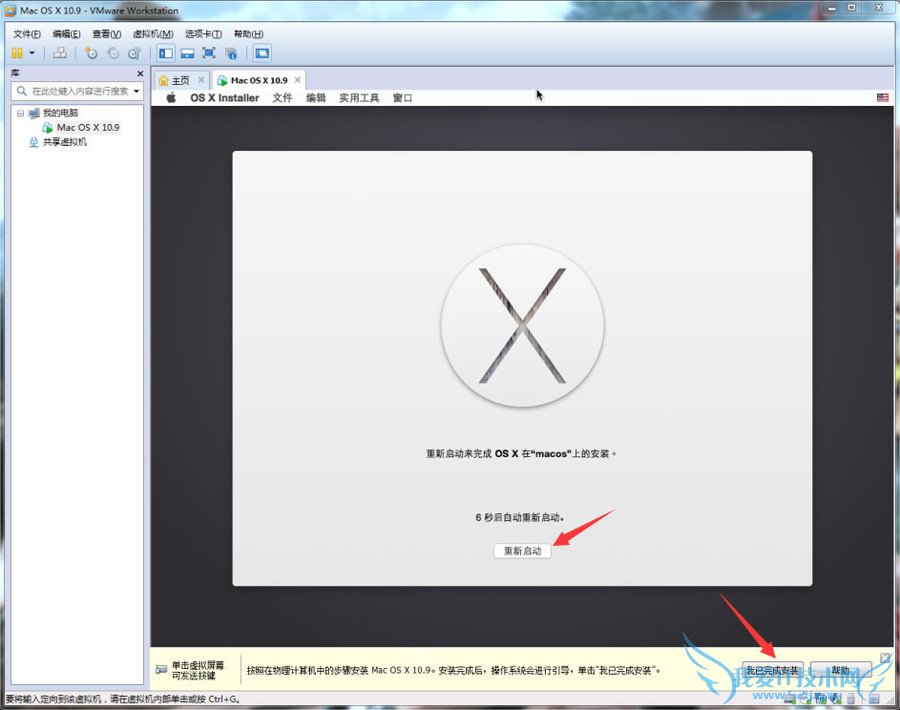
Task: Click the 我已完成安装 button
Action: point(772,670)
